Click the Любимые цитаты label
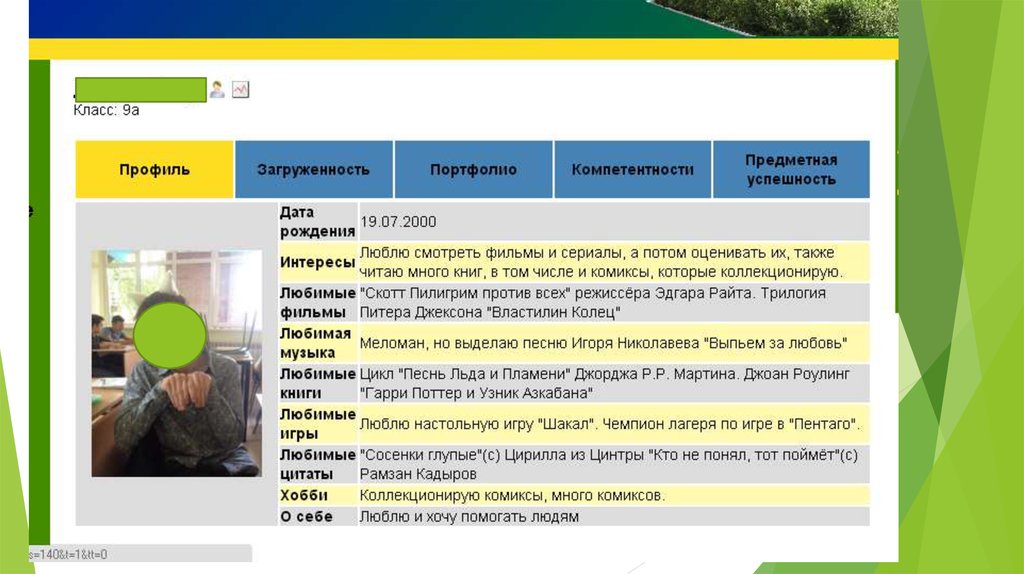 [x=317, y=464]
